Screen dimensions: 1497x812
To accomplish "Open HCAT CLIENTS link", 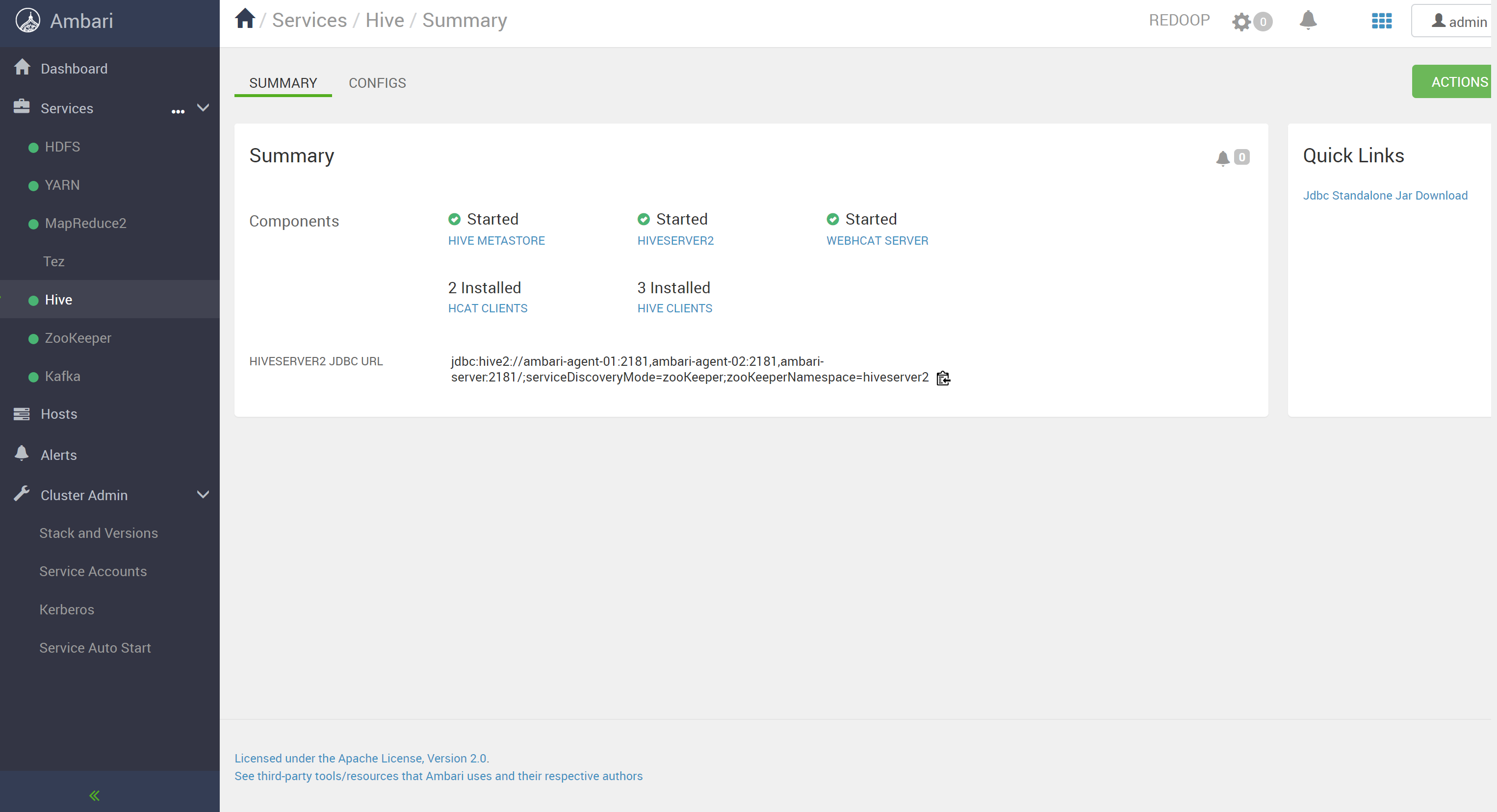I will 488,308.
